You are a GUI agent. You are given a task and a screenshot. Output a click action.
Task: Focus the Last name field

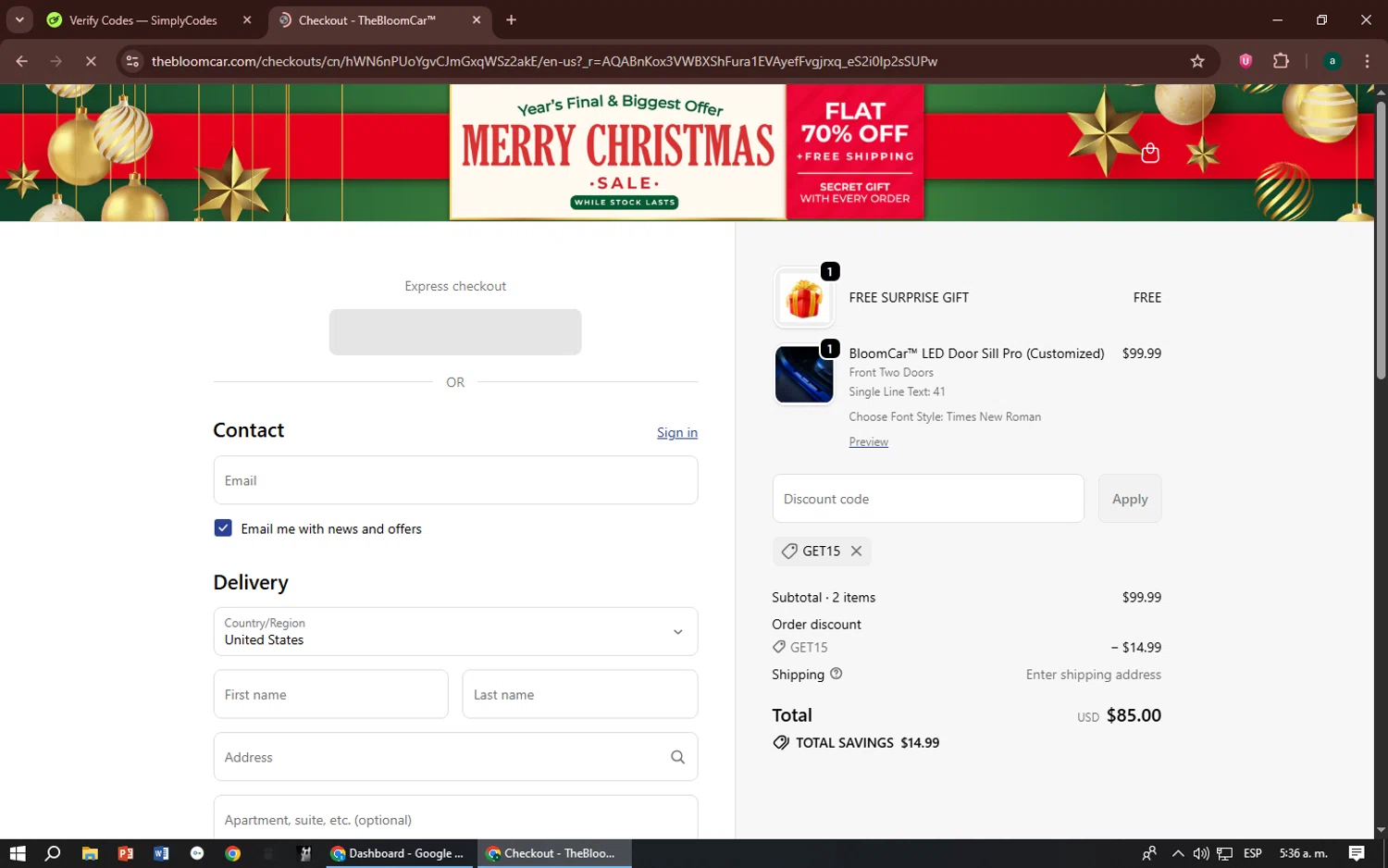580,694
